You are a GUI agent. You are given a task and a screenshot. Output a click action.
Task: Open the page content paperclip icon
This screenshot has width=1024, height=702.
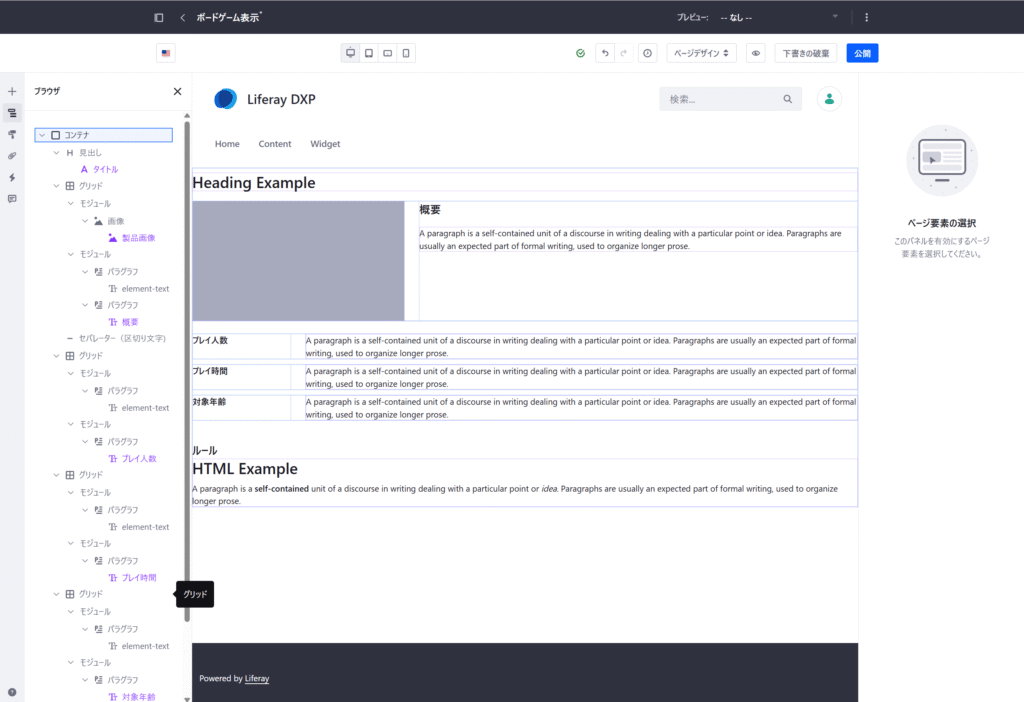point(12,156)
